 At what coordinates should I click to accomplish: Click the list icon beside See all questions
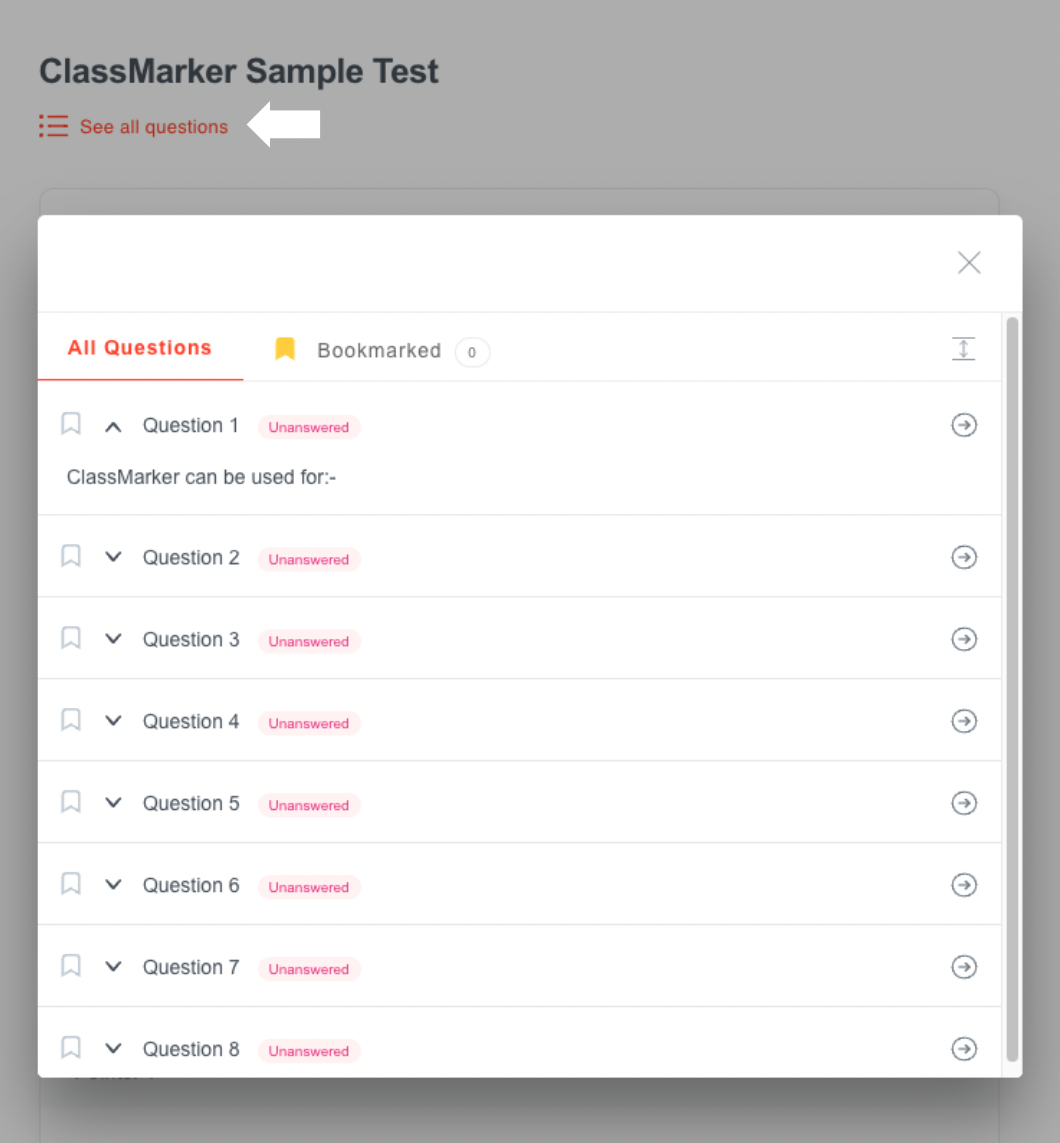click(x=54, y=126)
